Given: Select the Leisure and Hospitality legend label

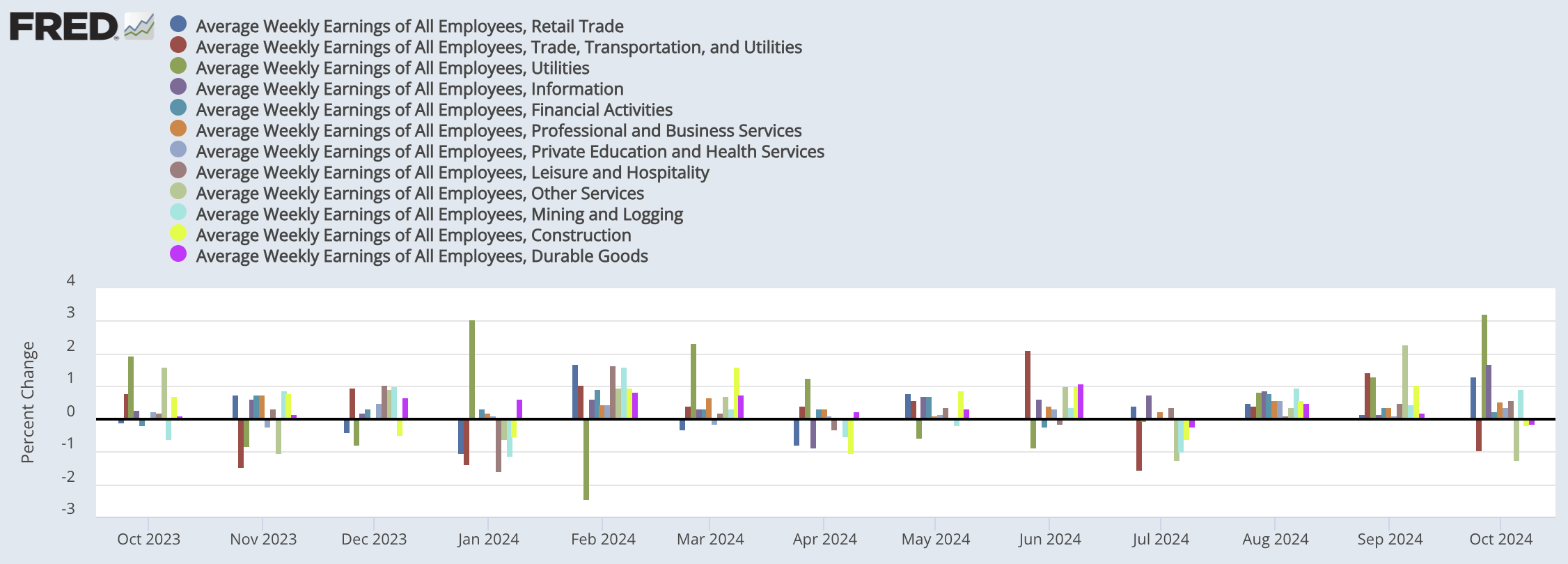Looking at the screenshot, I should coord(452,173).
